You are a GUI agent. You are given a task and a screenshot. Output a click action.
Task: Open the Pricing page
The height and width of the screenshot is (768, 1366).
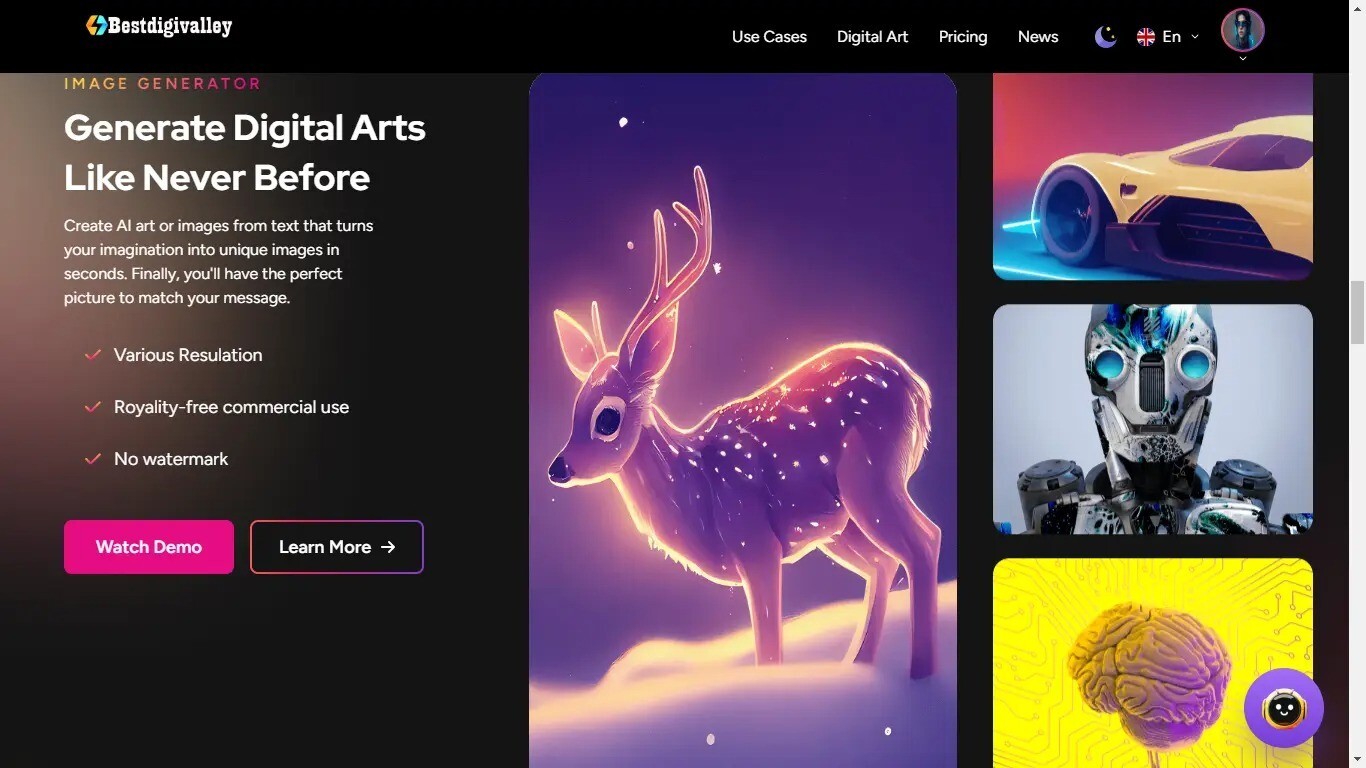963,37
